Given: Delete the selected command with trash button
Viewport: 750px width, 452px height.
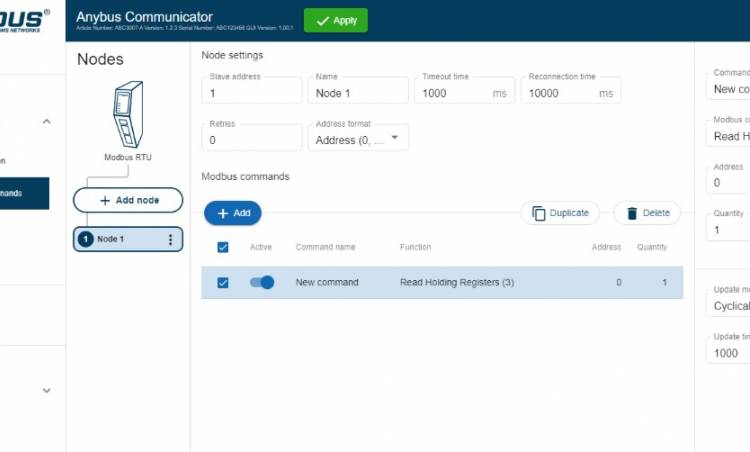Looking at the screenshot, I should pyautogui.click(x=646, y=213).
